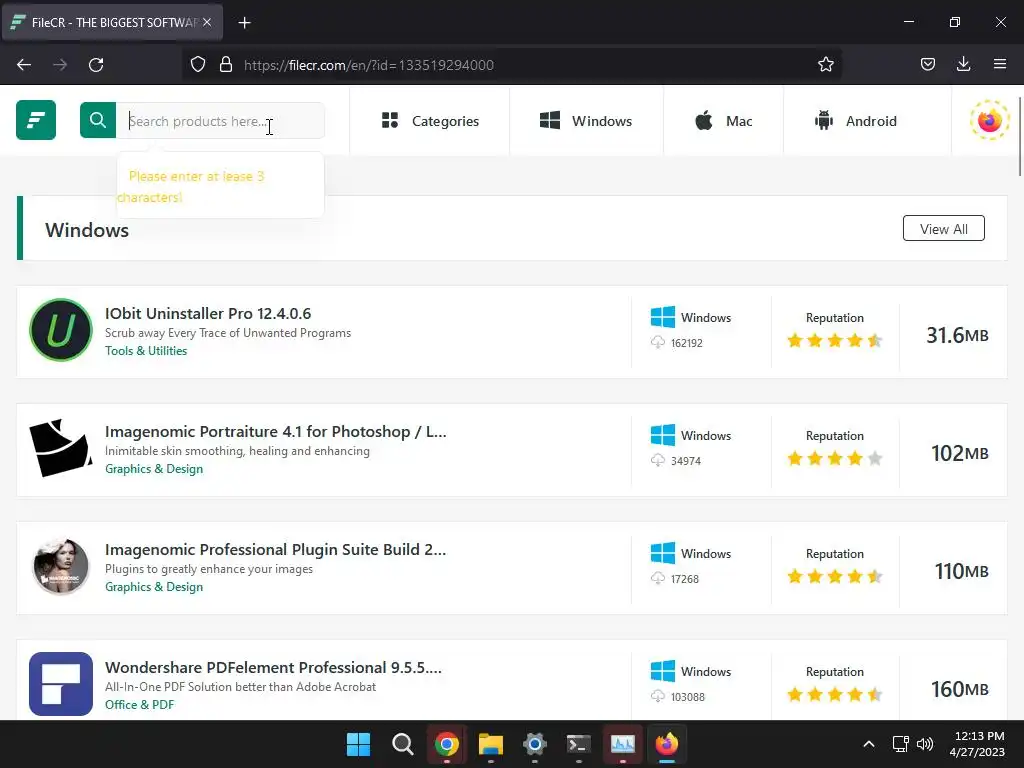Click download count 34974
Screen dimensions: 1024x768
coord(686,461)
